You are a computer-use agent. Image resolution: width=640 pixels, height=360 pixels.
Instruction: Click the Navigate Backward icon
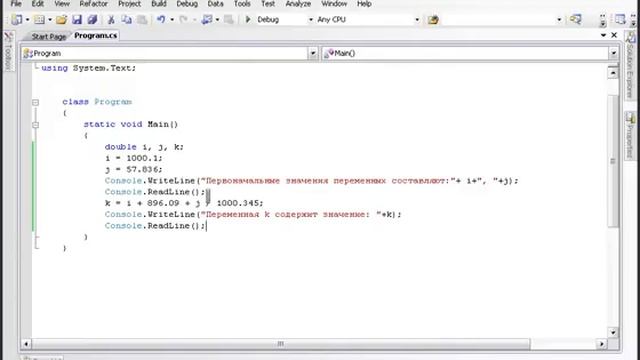(x=207, y=19)
